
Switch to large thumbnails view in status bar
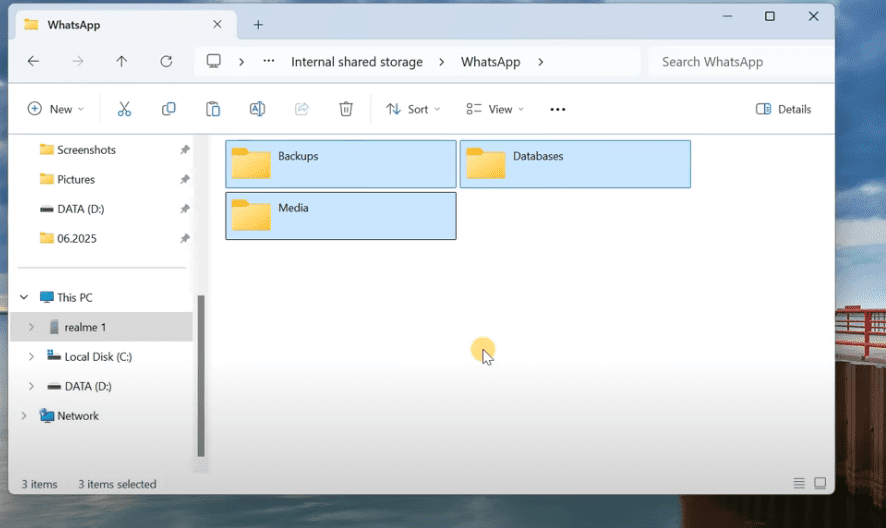[820, 484]
